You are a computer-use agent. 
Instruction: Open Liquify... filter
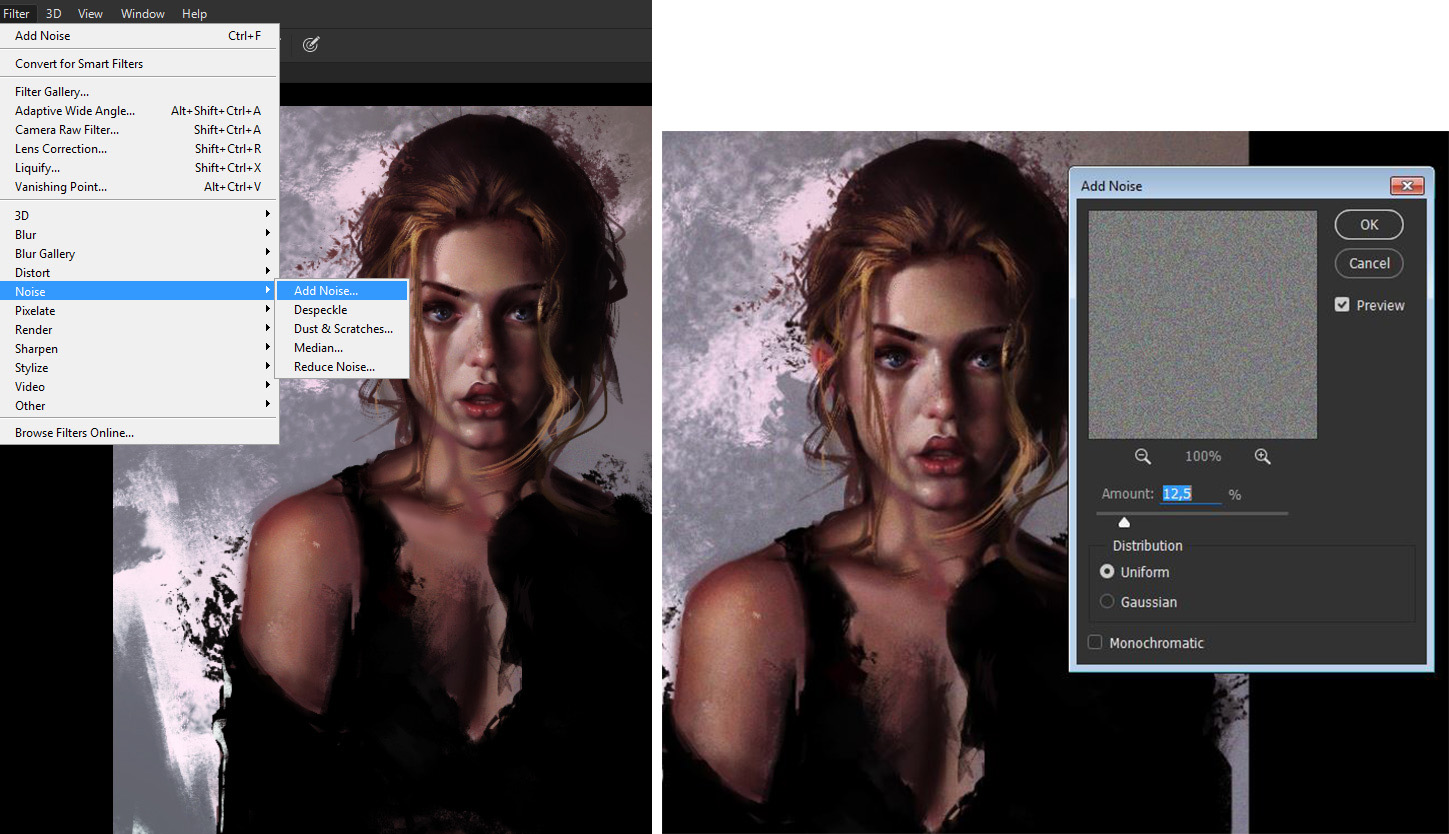pos(139,168)
